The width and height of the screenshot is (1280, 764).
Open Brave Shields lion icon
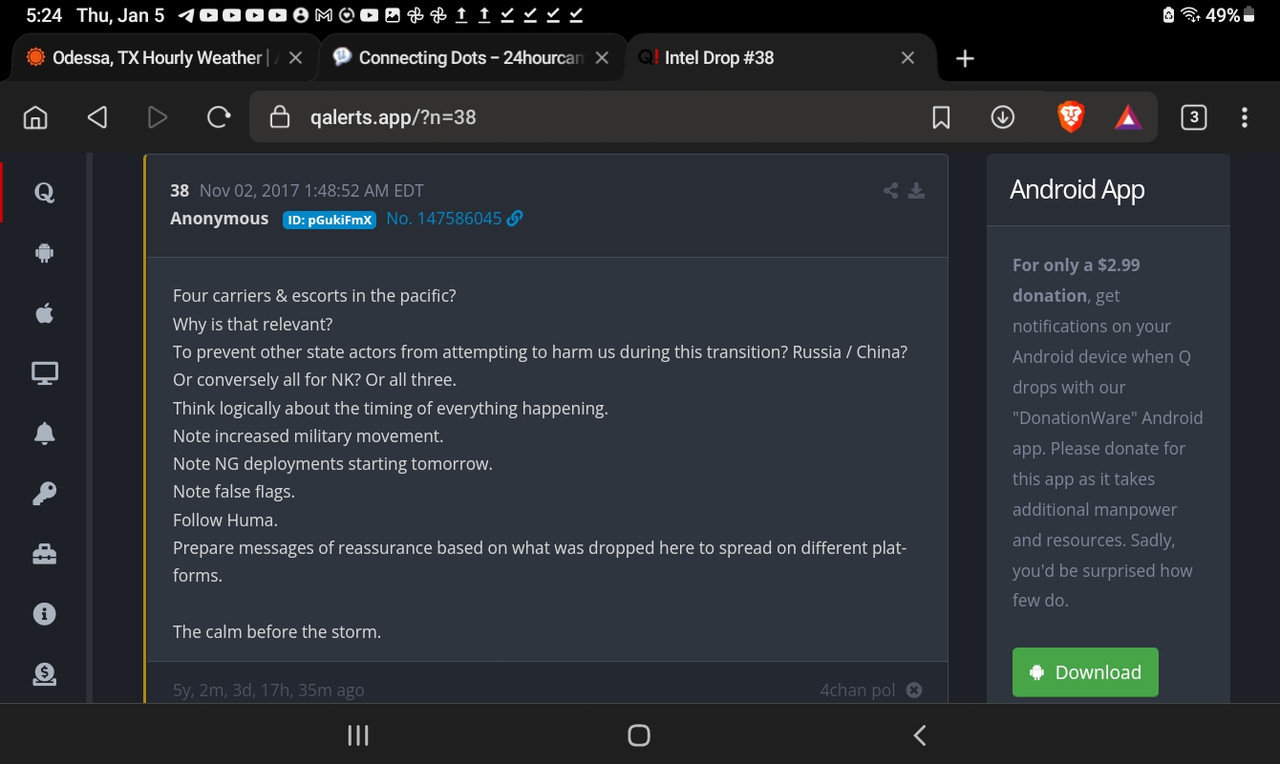pyautogui.click(x=1071, y=117)
